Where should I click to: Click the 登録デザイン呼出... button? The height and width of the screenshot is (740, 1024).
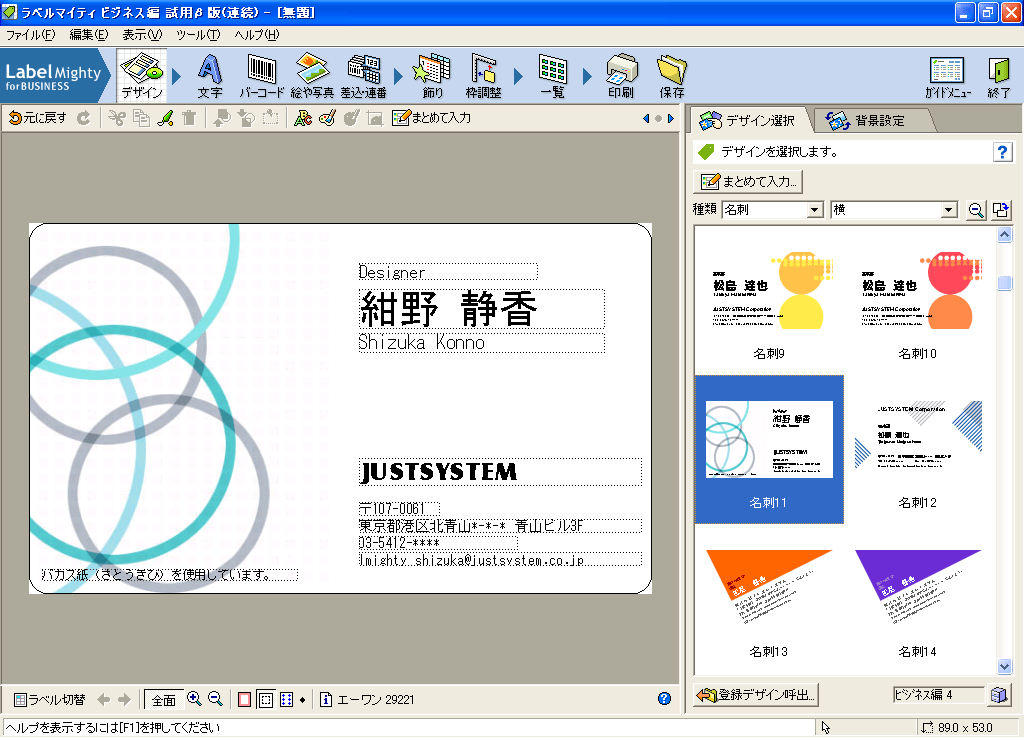[756, 695]
